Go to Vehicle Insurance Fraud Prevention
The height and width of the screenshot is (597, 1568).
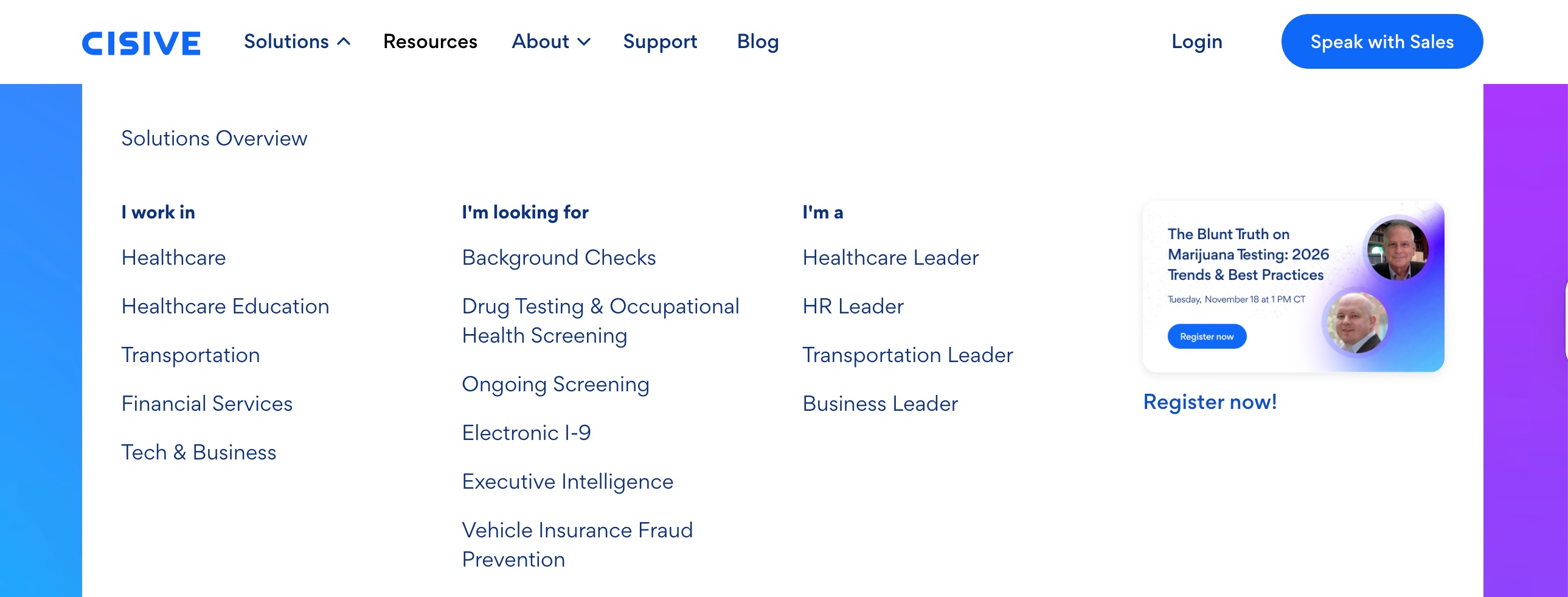point(577,545)
